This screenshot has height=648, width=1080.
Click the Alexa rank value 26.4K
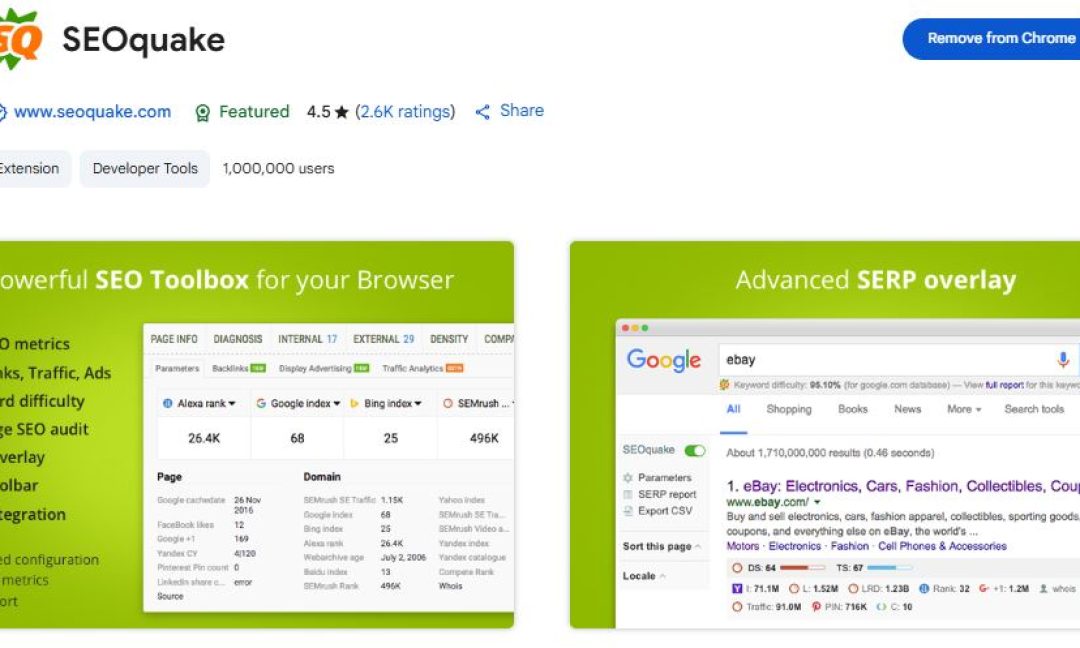204,438
